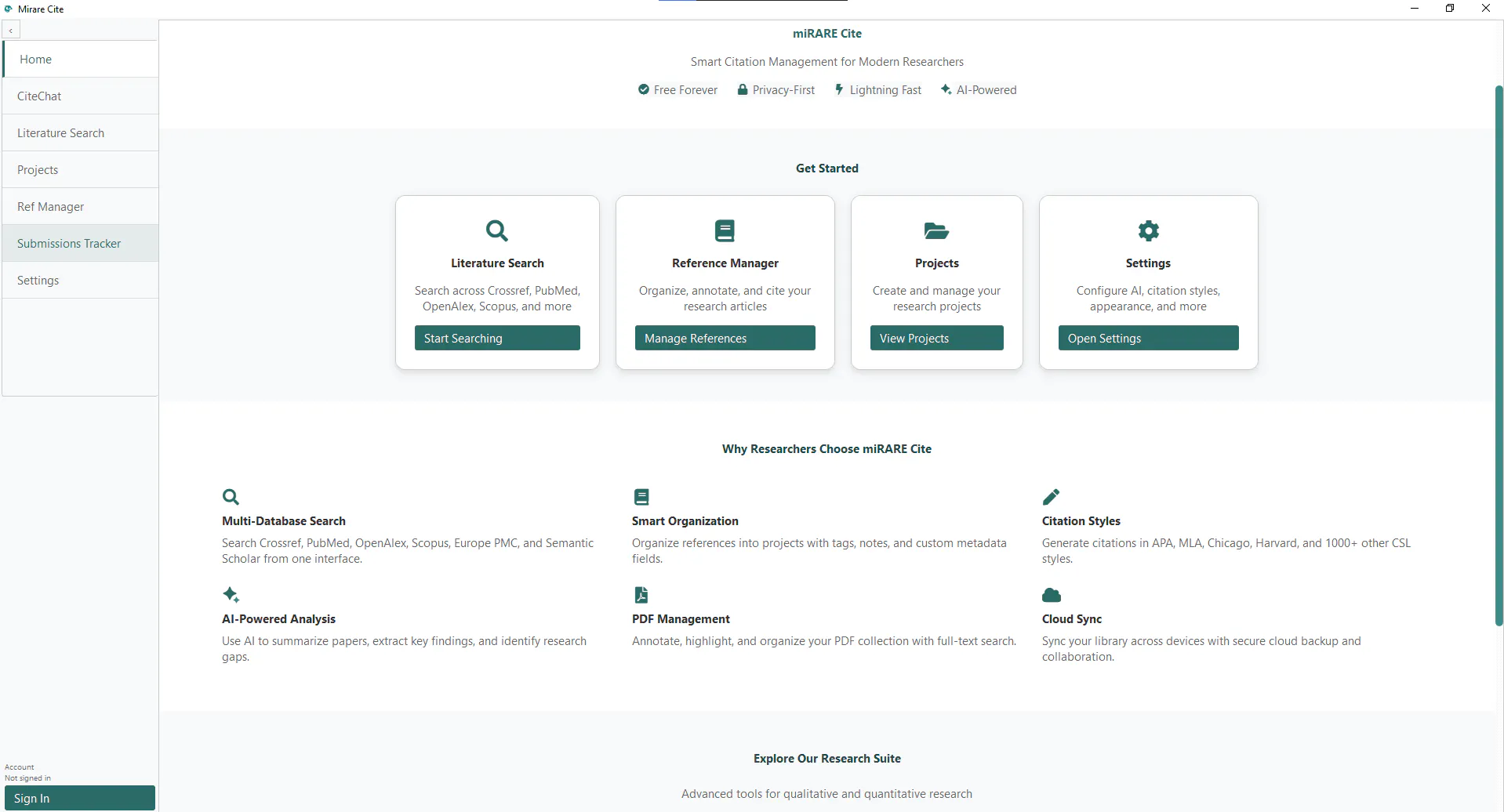
Task: Click the 'Why Researchers Choose miRARE Cite' heading
Action: point(827,448)
